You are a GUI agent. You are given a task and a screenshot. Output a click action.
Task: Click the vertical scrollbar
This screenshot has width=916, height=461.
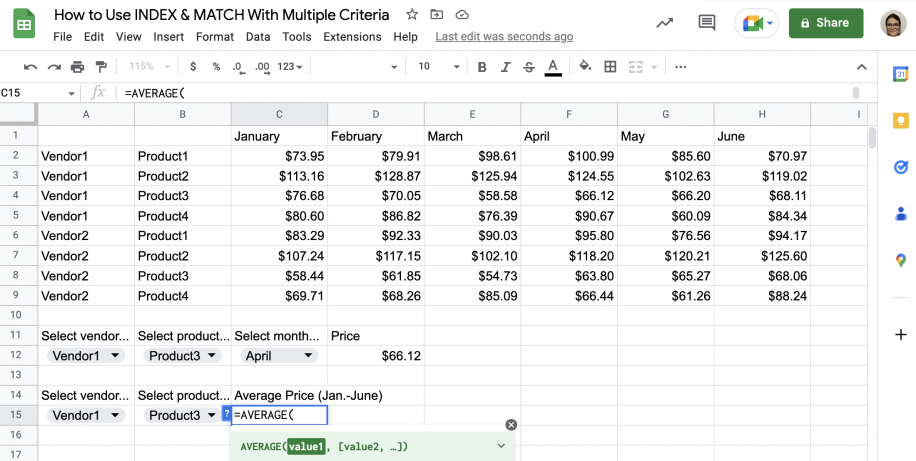point(872,137)
